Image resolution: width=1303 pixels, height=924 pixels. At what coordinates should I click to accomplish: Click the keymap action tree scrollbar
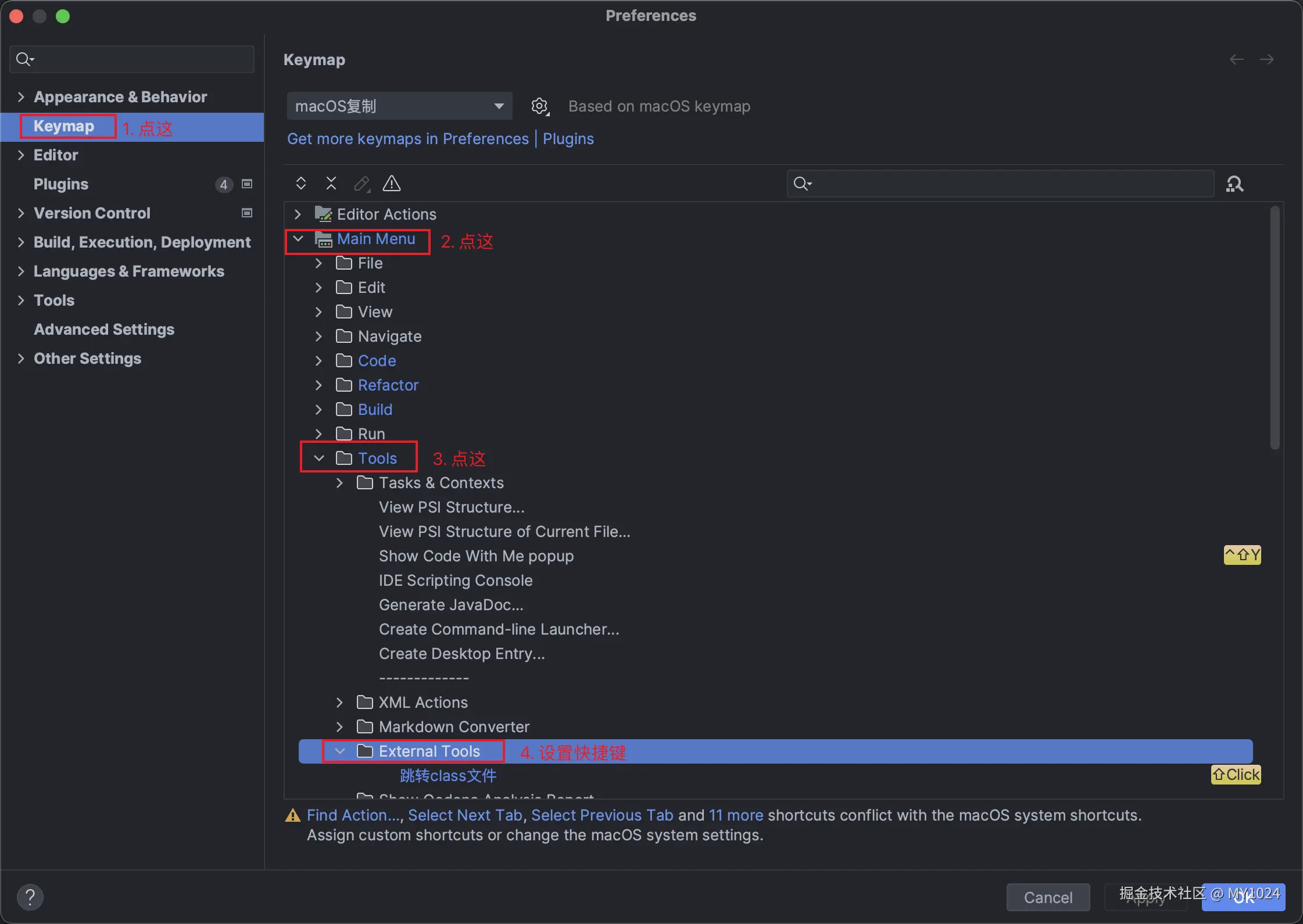click(x=1275, y=328)
